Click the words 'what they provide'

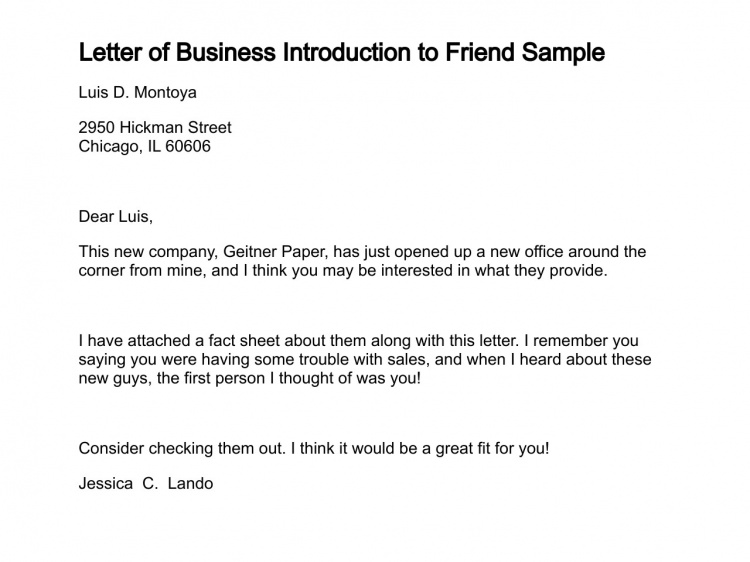(x=540, y=271)
